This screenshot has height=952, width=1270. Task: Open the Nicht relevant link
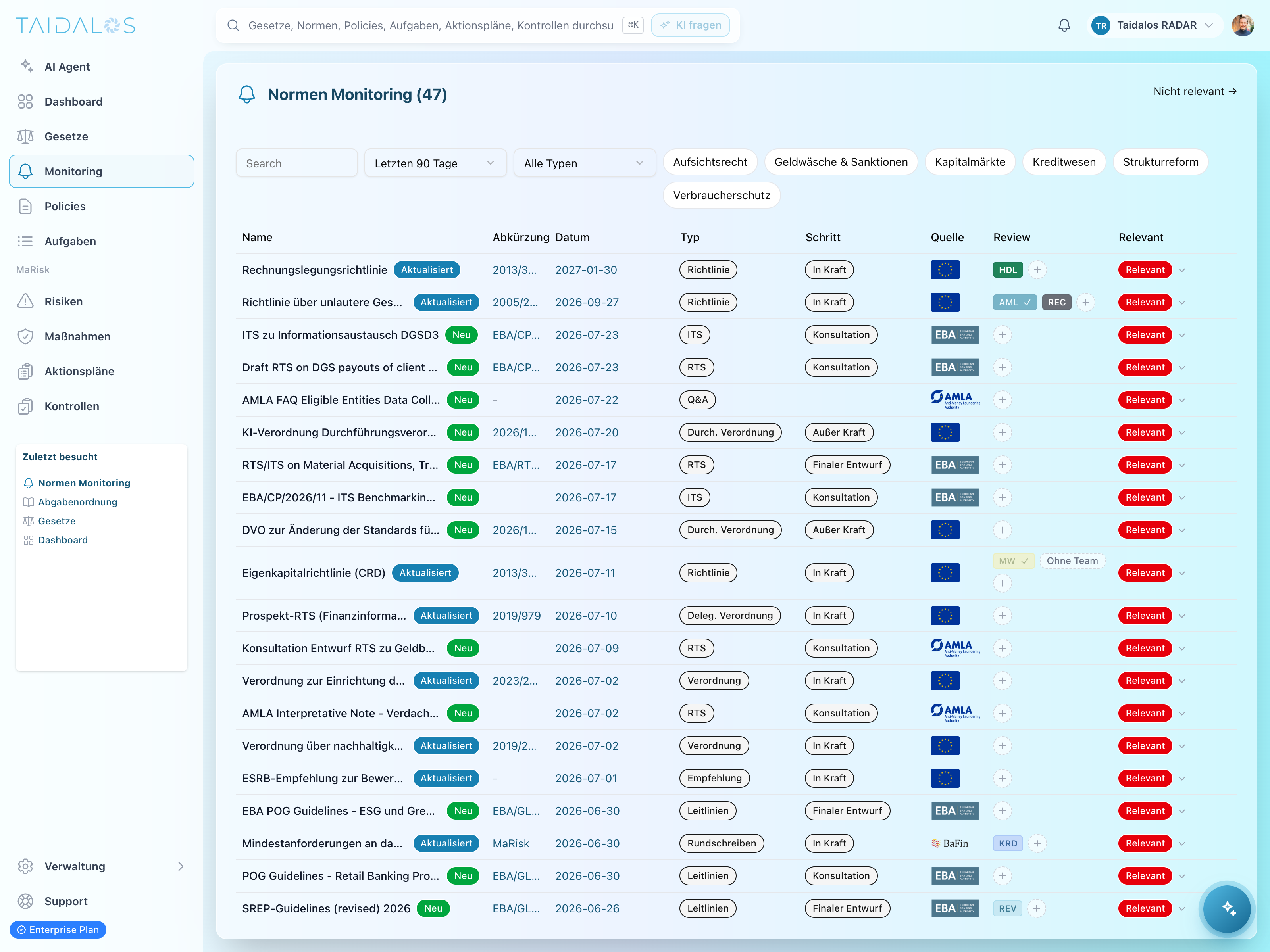1194,92
